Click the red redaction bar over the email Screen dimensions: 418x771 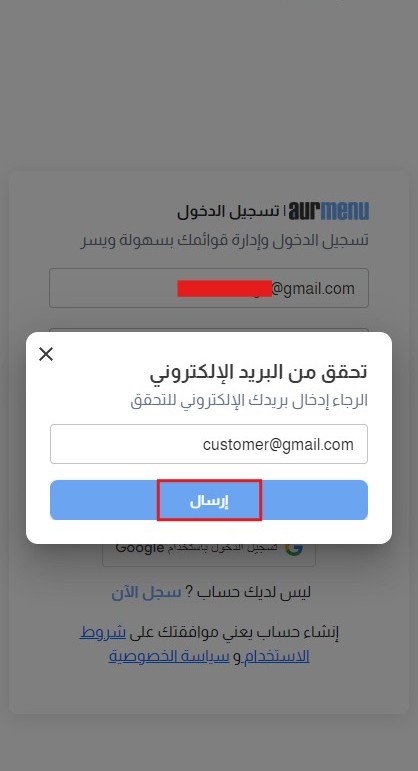tap(225, 289)
